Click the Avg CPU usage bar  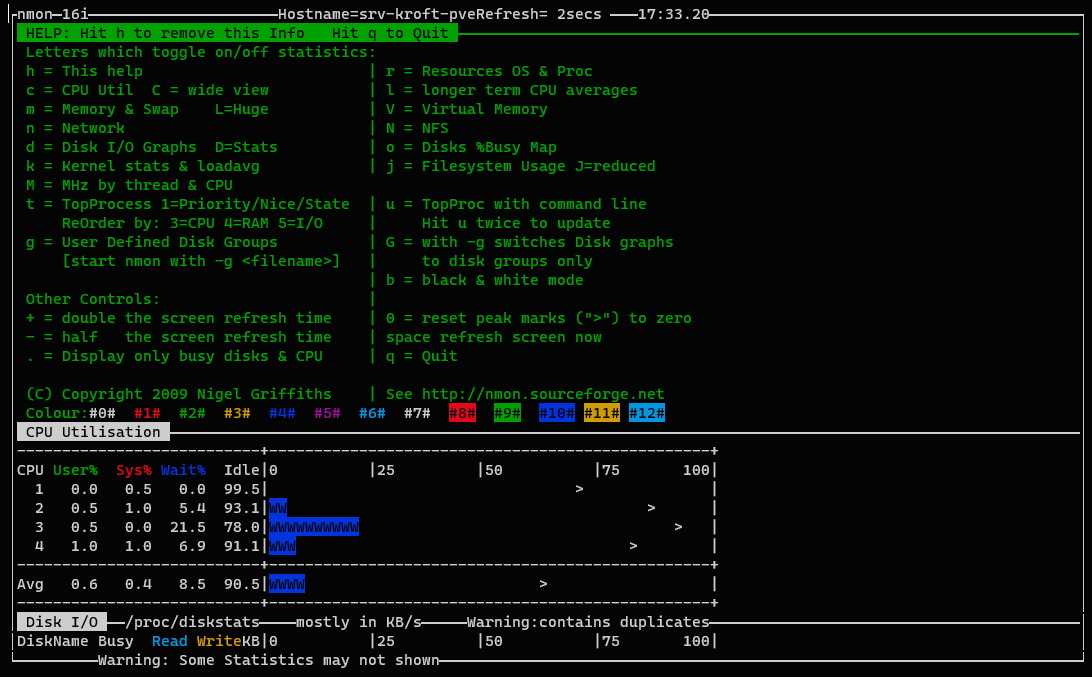pos(287,584)
